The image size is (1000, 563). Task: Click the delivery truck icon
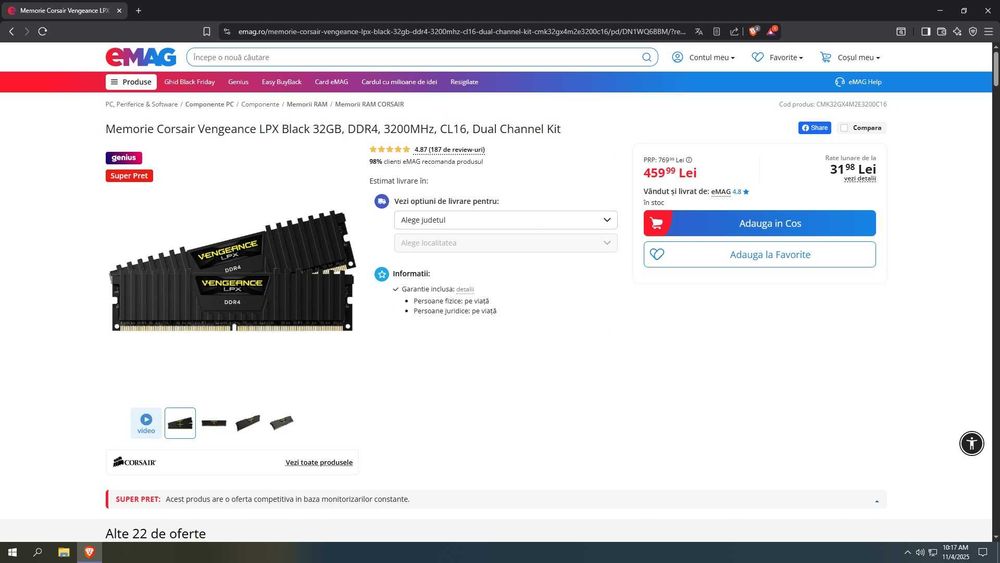pyautogui.click(x=381, y=201)
